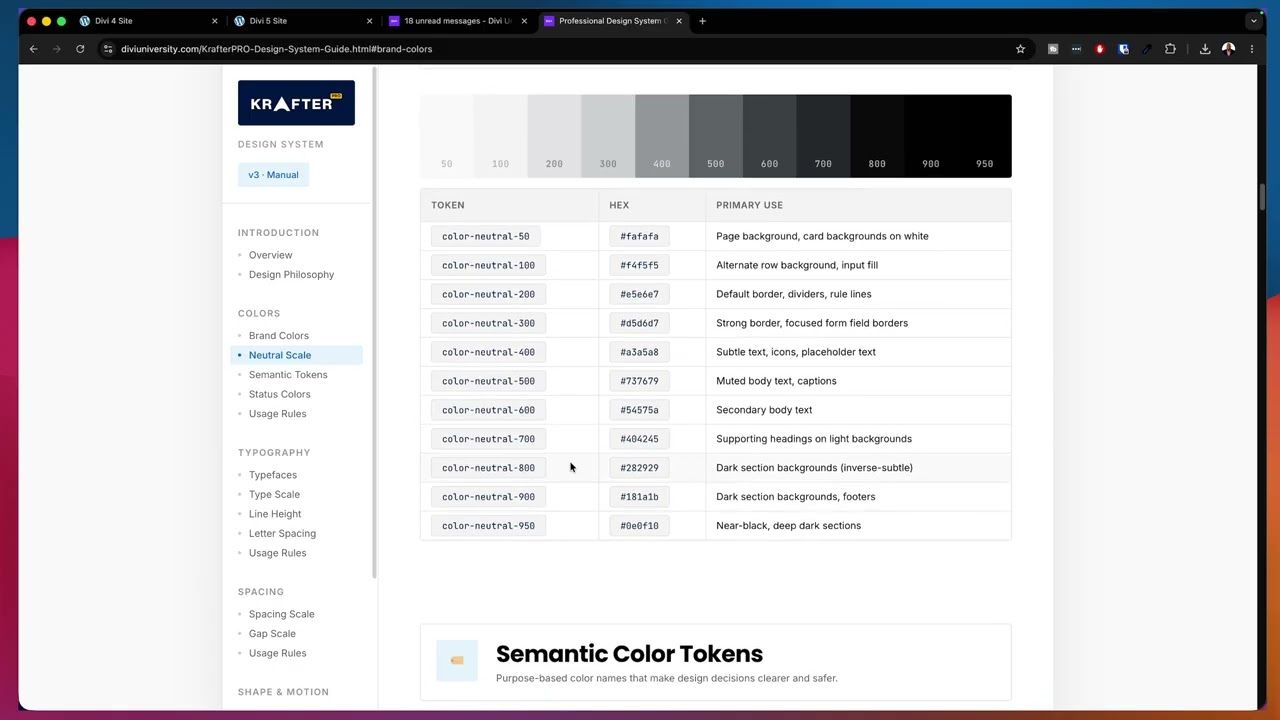Click the sidebar vertical scrollbar
The height and width of the screenshot is (720, 1280).
[x=375, y=323]
